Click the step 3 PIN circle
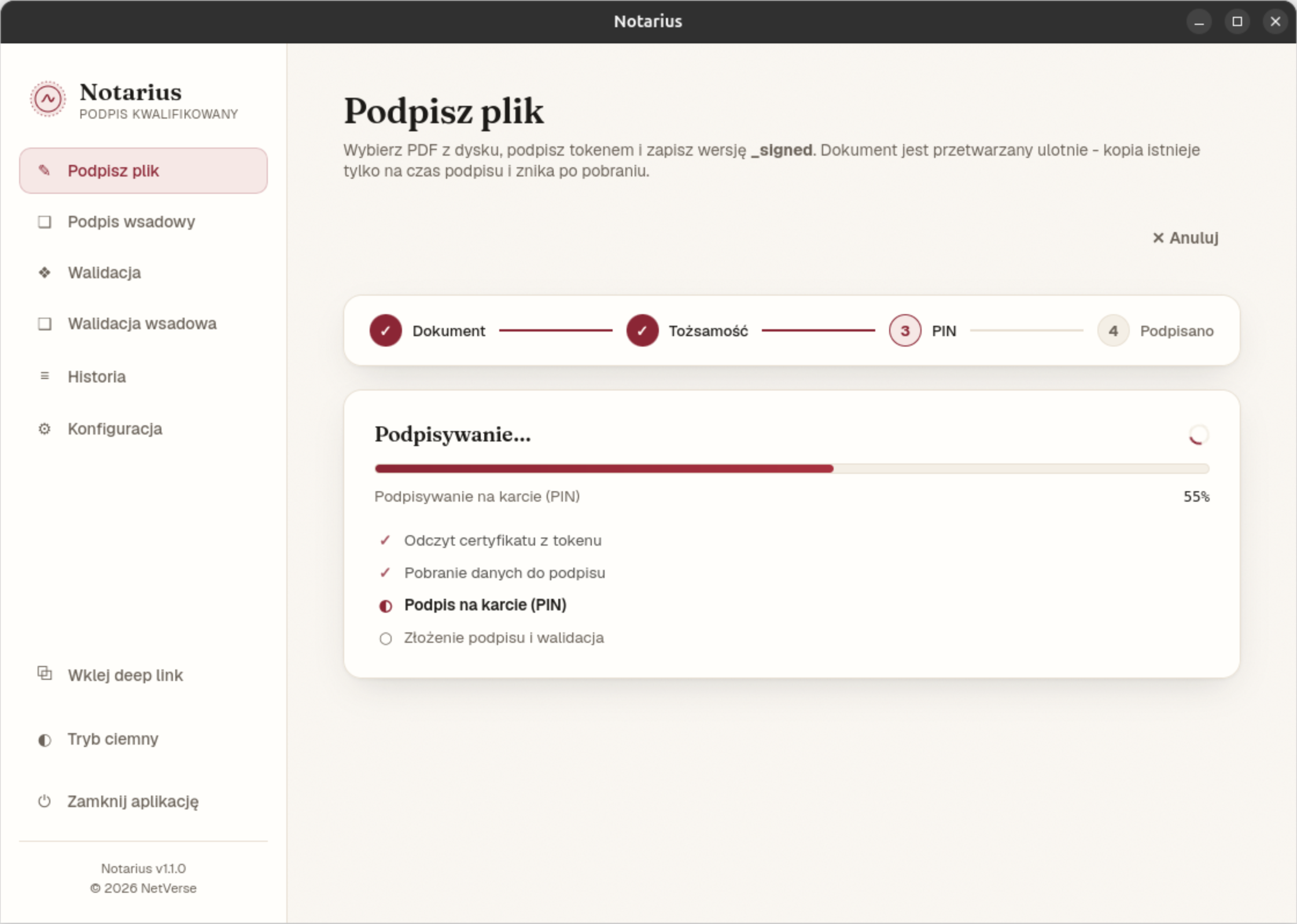Screen dimensions: 1297x924 (x=905, y=330)
